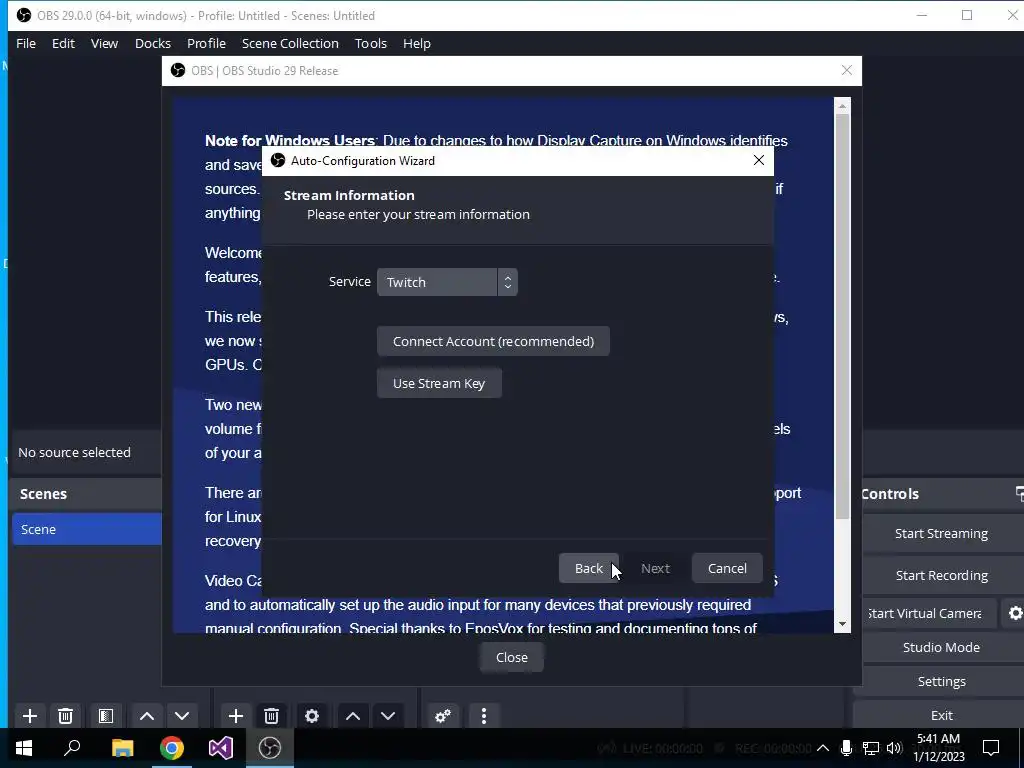Click release notes scroll up arrow
The width and height of the screenshot is (1024, 768).
[x=842, y=106]
